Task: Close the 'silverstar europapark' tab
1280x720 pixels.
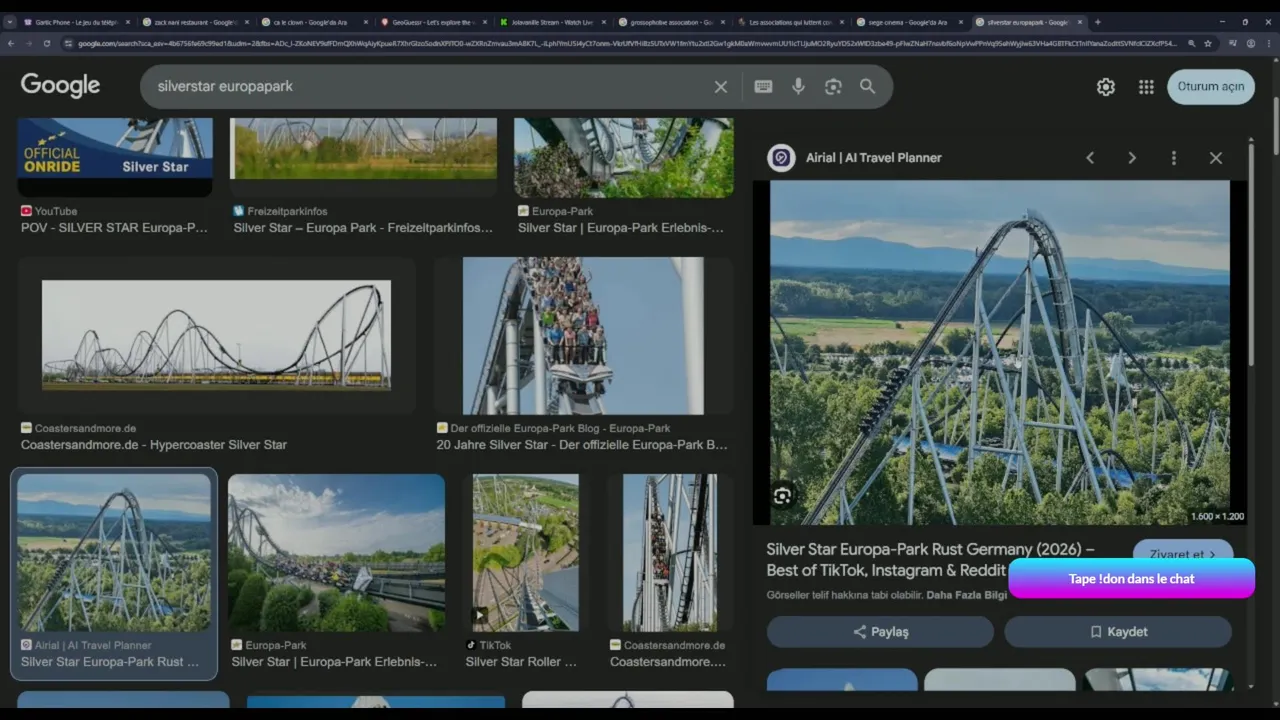Action: tap(1079, 22)
